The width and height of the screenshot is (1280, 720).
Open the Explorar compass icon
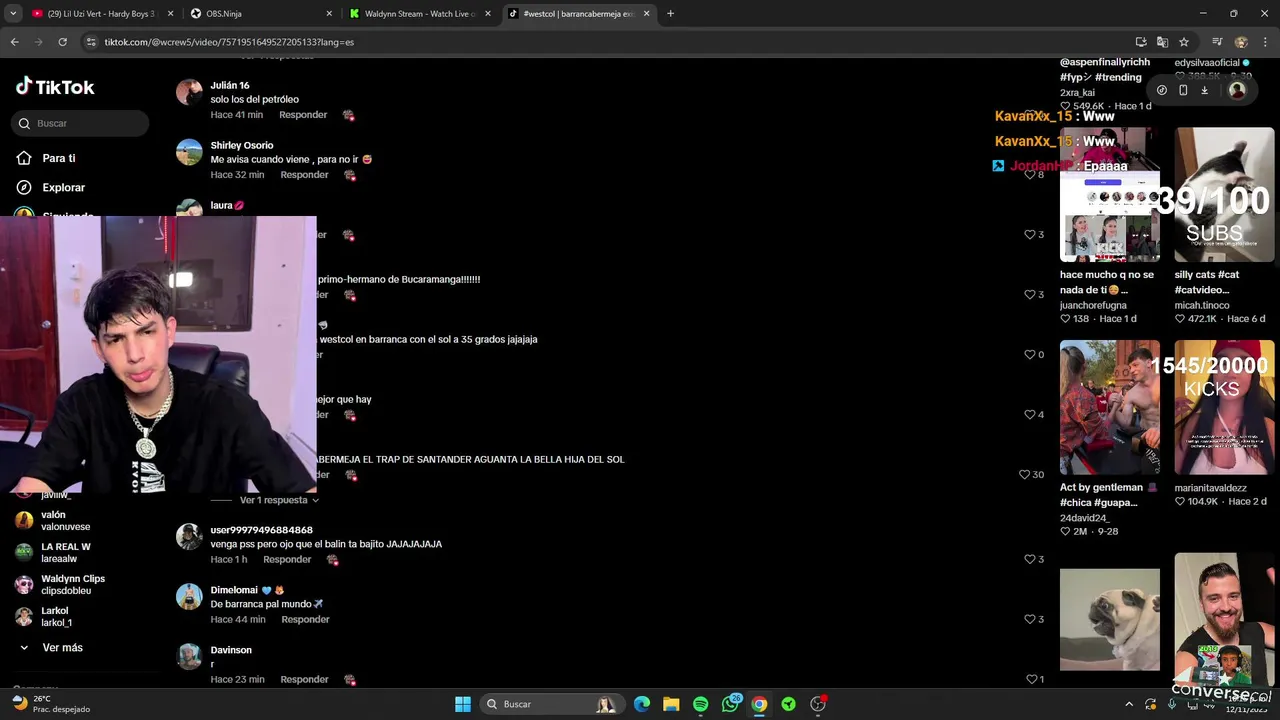pos(24,187)
